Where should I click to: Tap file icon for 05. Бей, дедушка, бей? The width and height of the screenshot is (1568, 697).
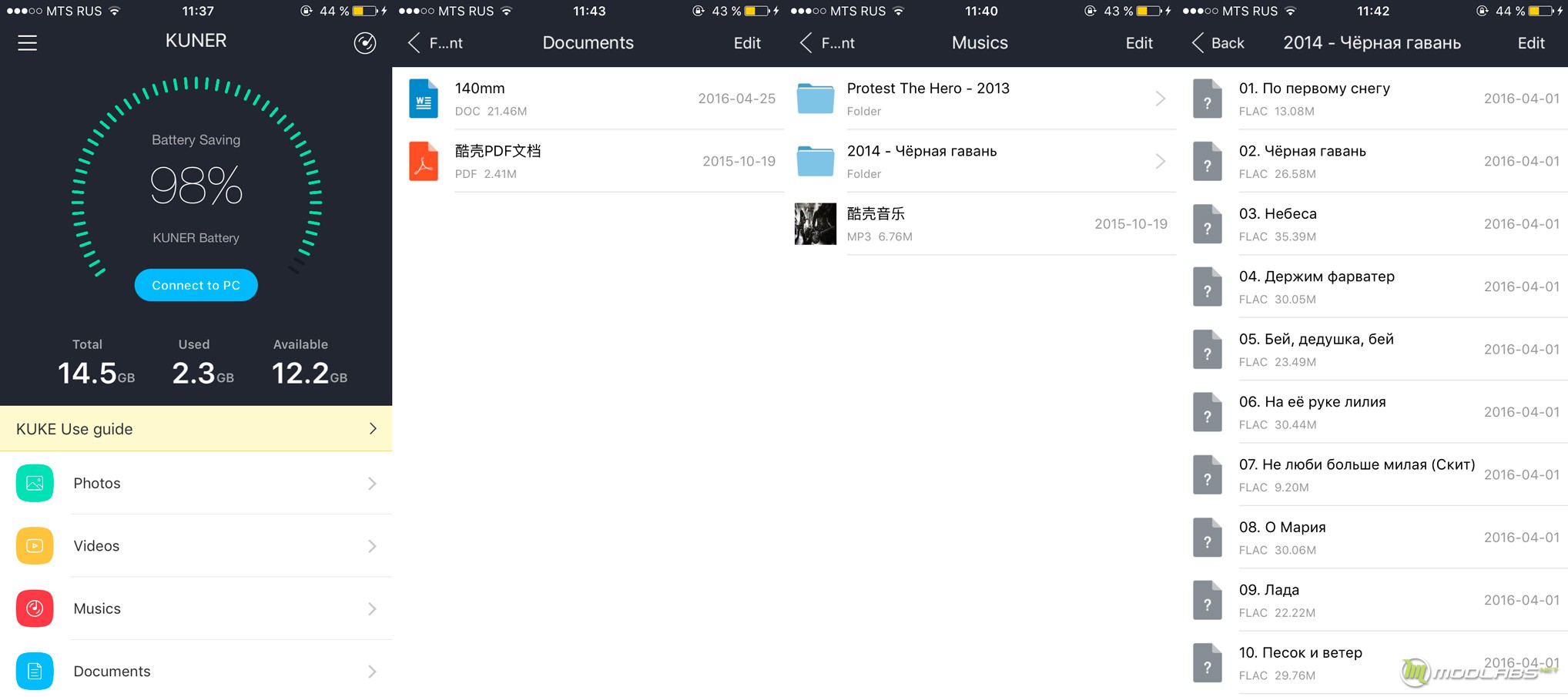[x=1208, y=350]
